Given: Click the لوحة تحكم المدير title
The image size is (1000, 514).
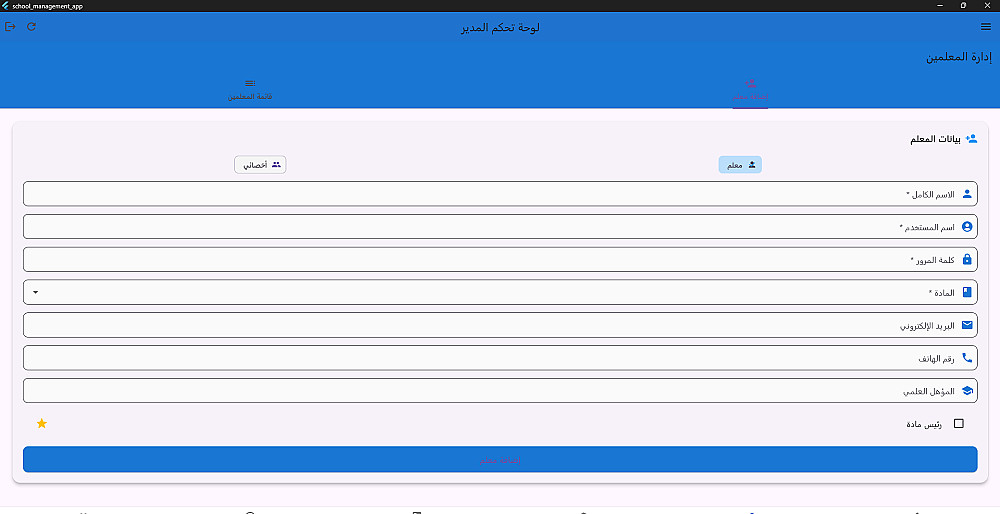Looking at the screenshot, I should click(501, 27).
